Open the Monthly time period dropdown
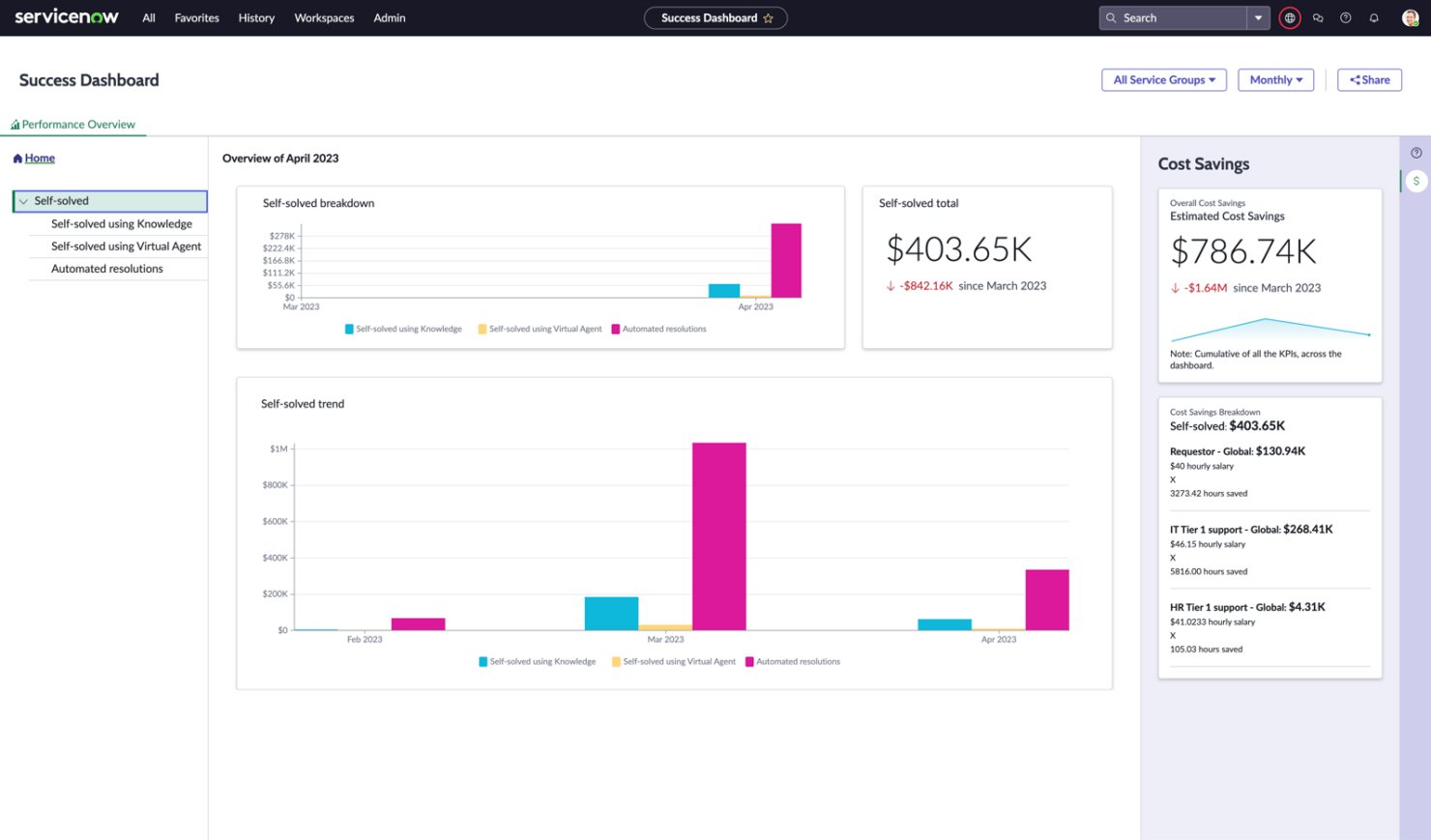The height and width of the screenshot is (840, 1431). (x=1274, y=79)
